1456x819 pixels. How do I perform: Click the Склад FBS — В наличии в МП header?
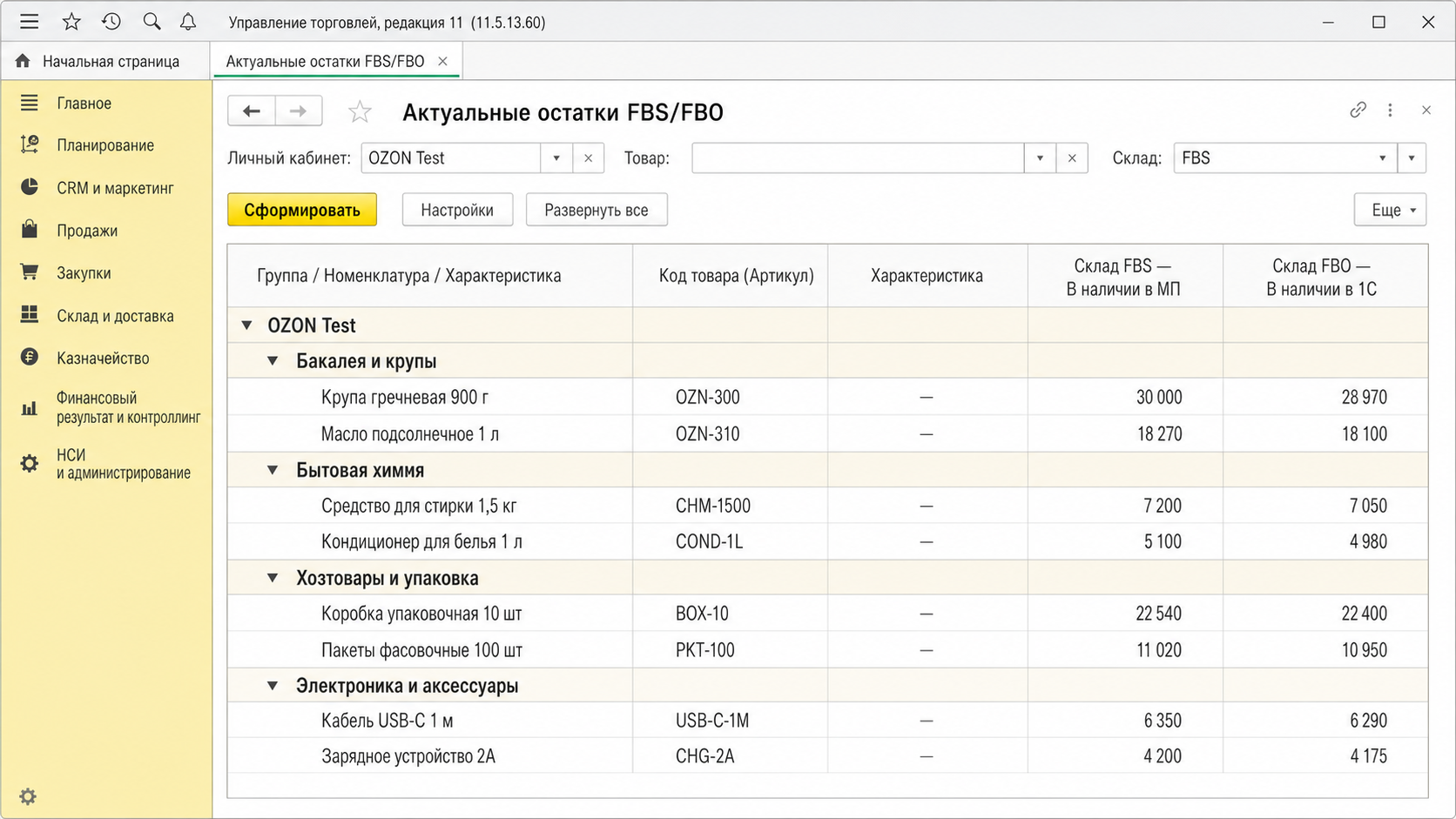(x=1123, y=277)
